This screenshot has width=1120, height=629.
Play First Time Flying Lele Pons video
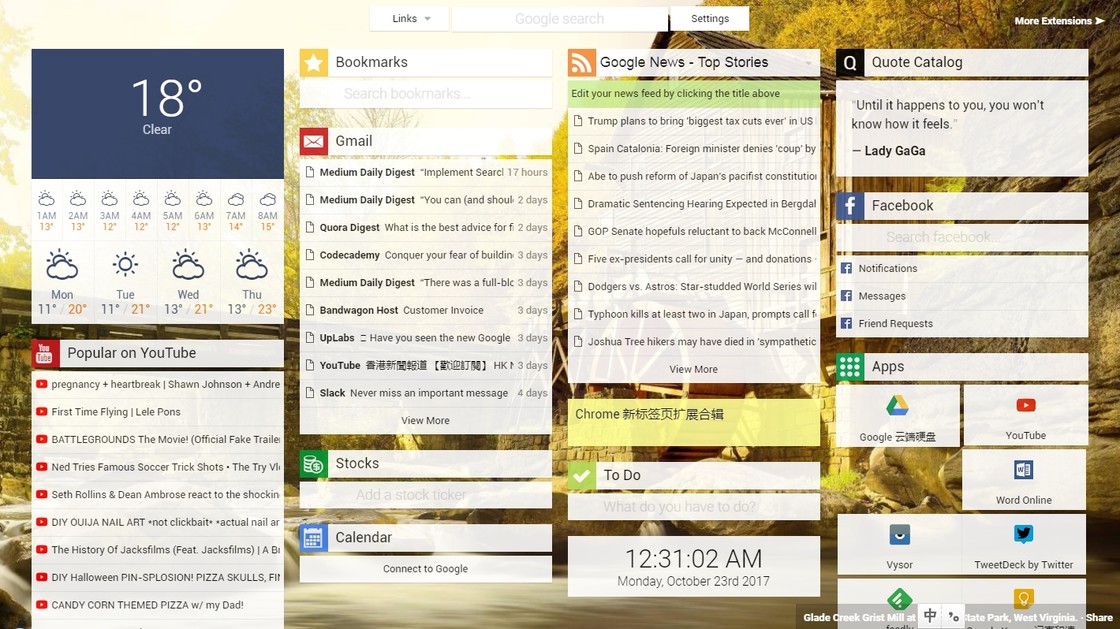(x=157, y=412)
